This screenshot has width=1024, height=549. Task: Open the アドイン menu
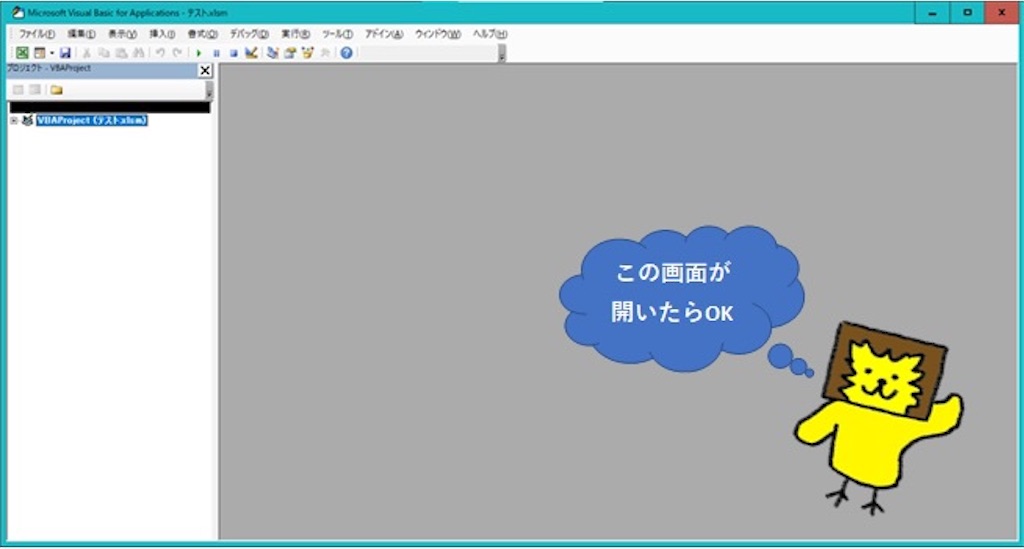click(384, 34)
